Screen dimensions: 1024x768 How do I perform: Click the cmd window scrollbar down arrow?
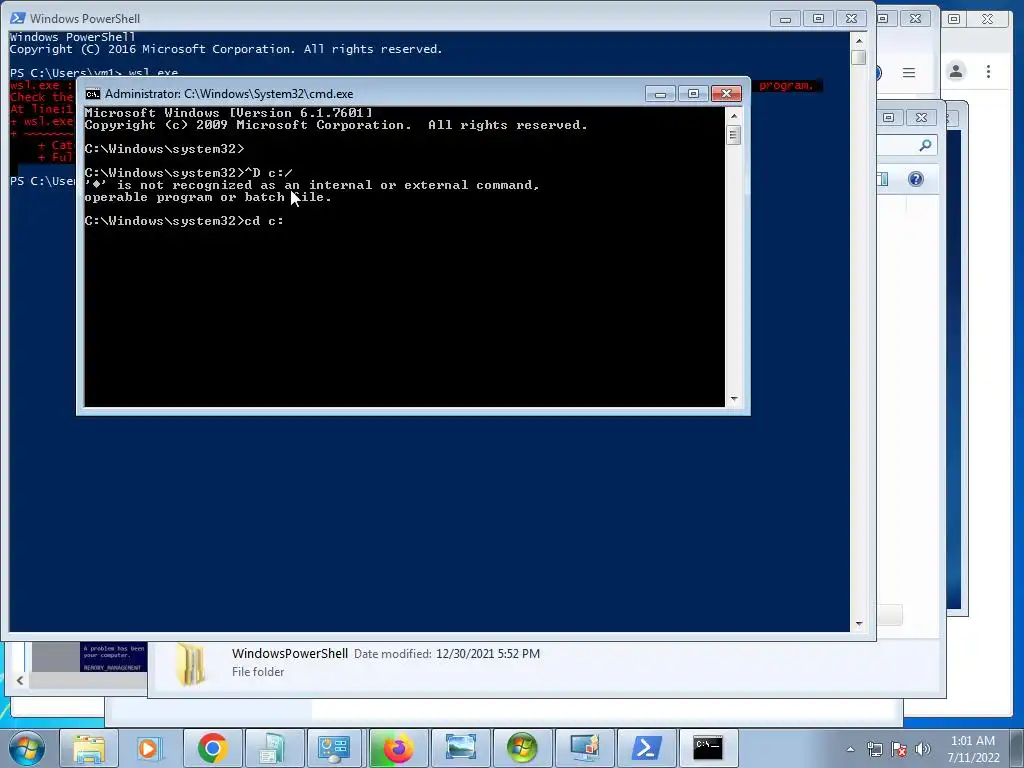[x=733, y=399]
